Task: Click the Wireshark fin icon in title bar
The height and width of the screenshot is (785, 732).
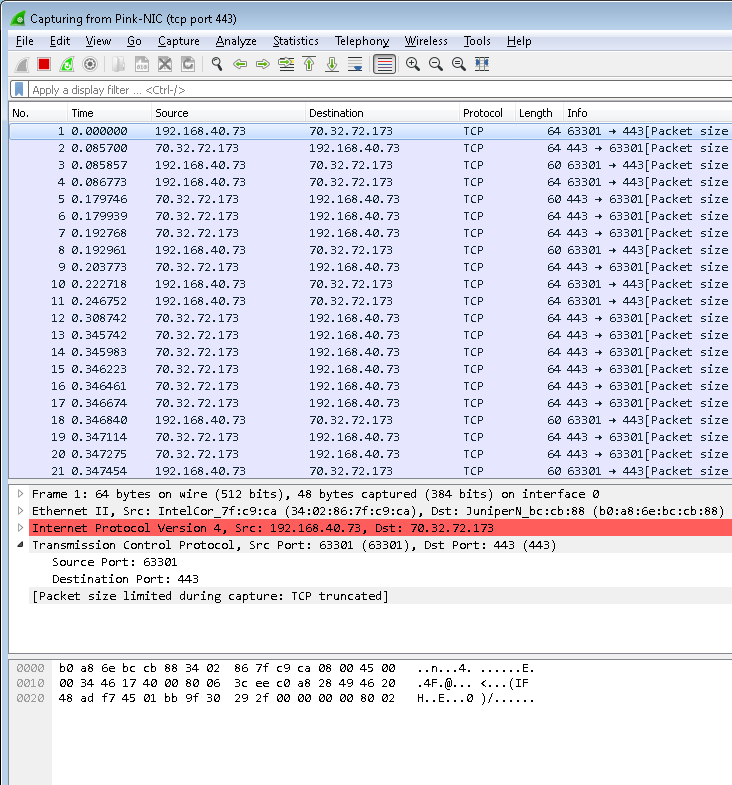Action: [x=18, y=19]
